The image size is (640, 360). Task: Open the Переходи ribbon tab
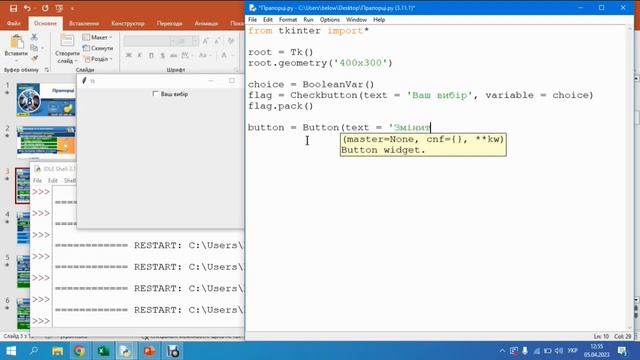(x=169, y=24)
